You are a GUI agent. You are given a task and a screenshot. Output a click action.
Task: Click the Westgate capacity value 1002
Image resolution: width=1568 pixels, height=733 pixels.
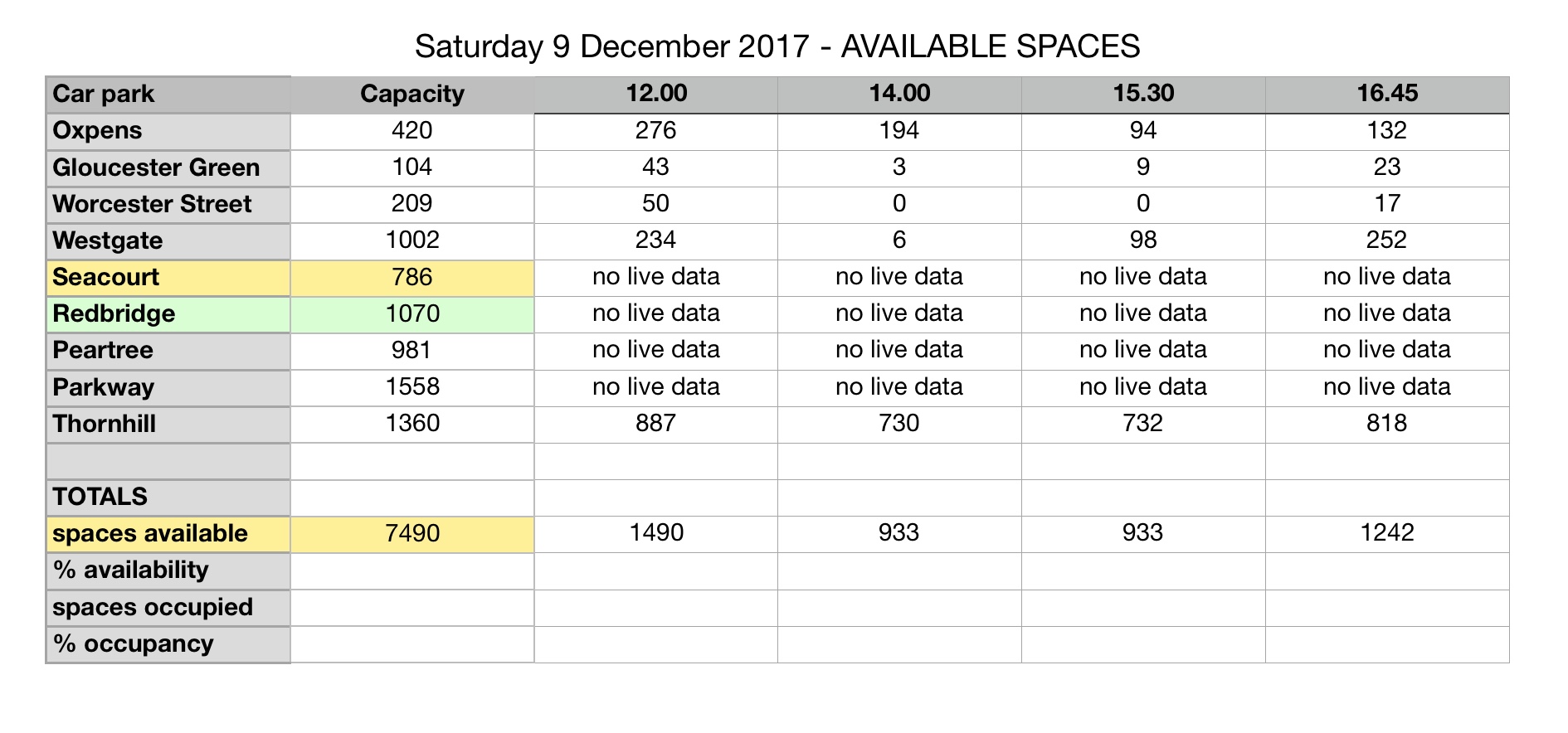[x=411, y=240]
